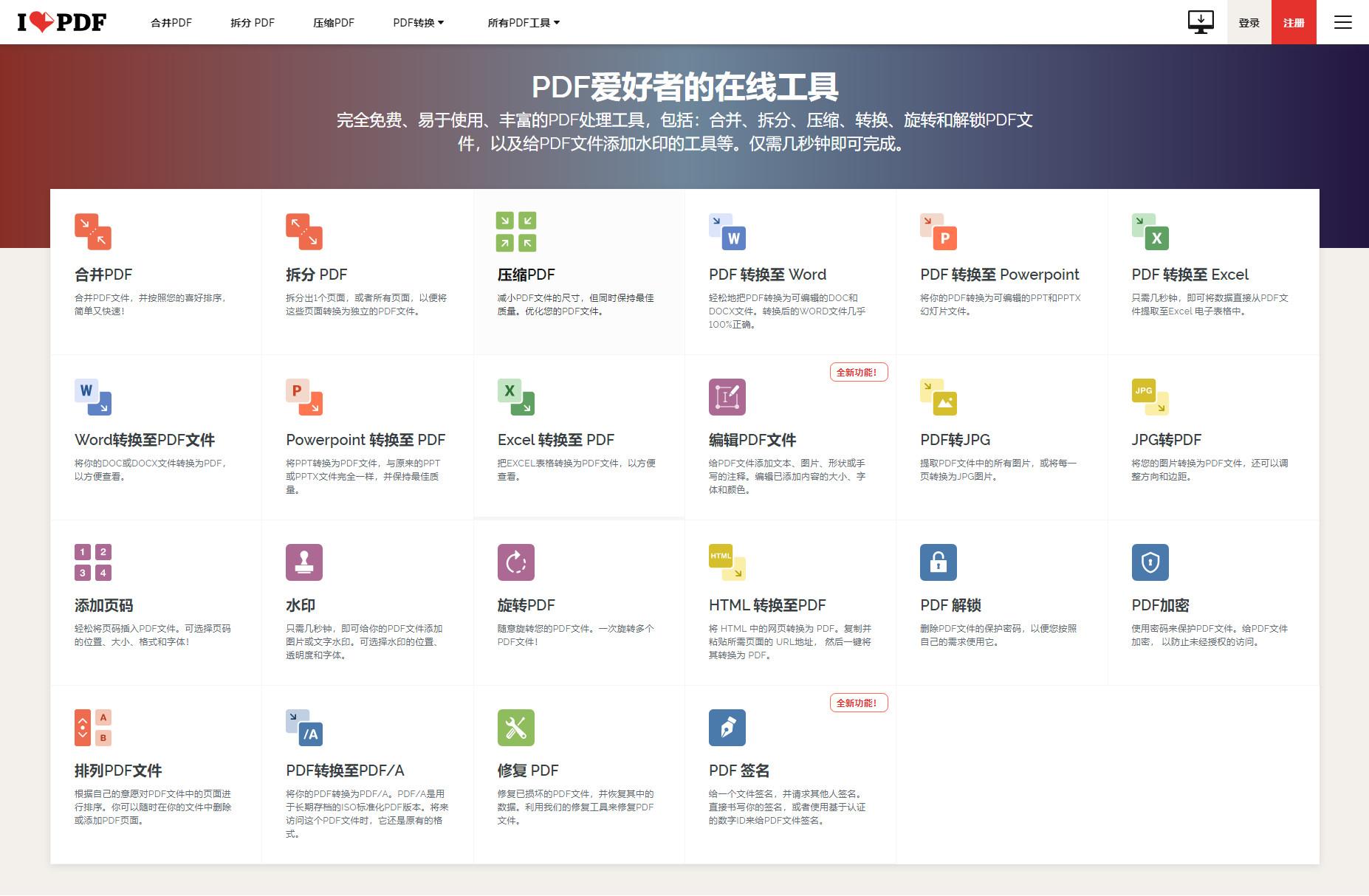Screen dimensions: 1369x896
Task: Open the 水印 watermark stamp icon
Action: point(304,562)
